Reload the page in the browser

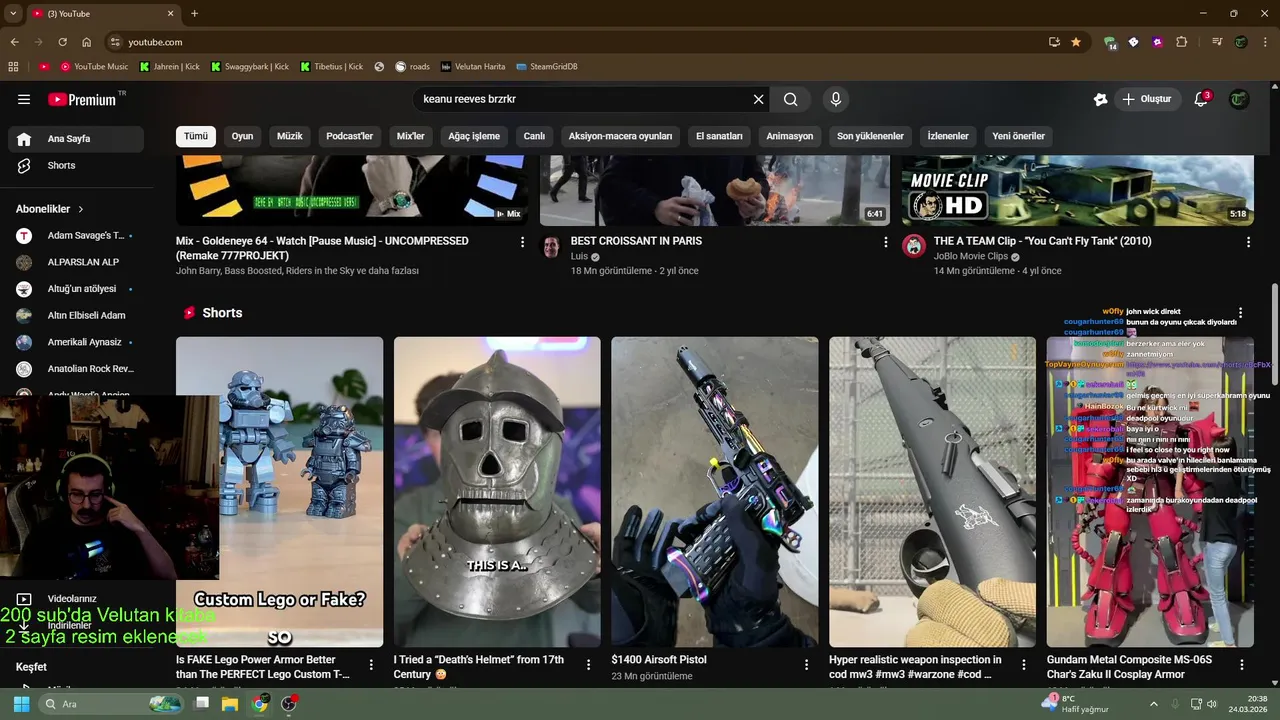point(62,42)
